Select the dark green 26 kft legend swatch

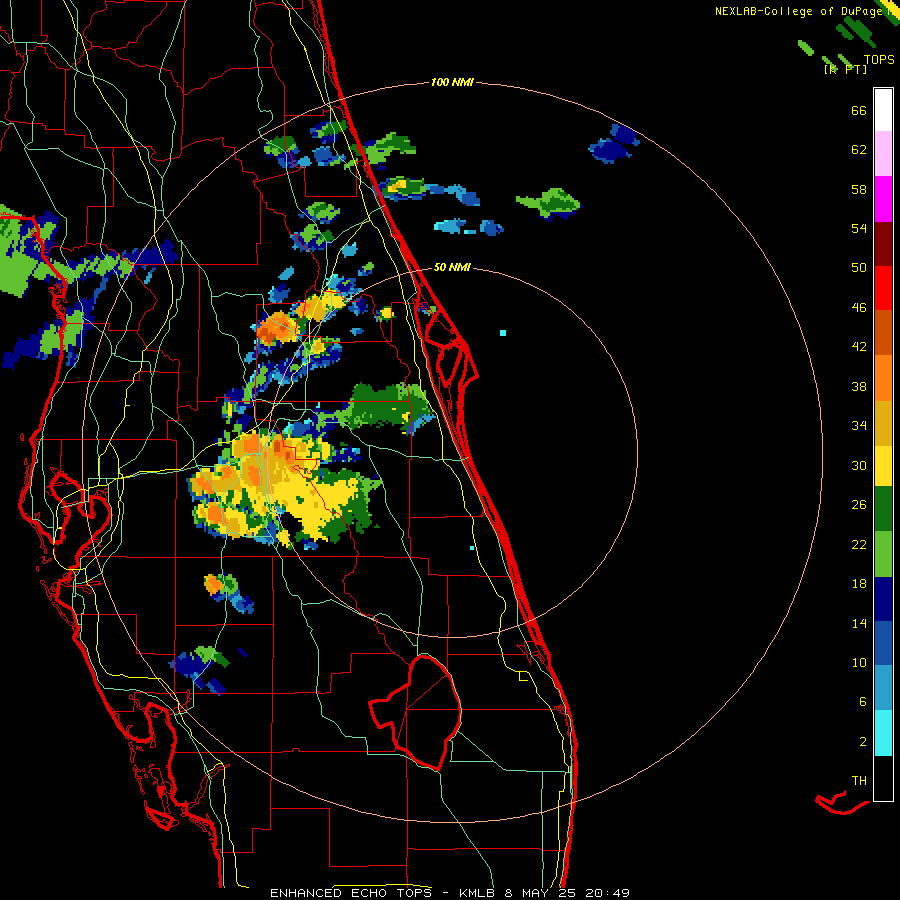click(883, 509)
